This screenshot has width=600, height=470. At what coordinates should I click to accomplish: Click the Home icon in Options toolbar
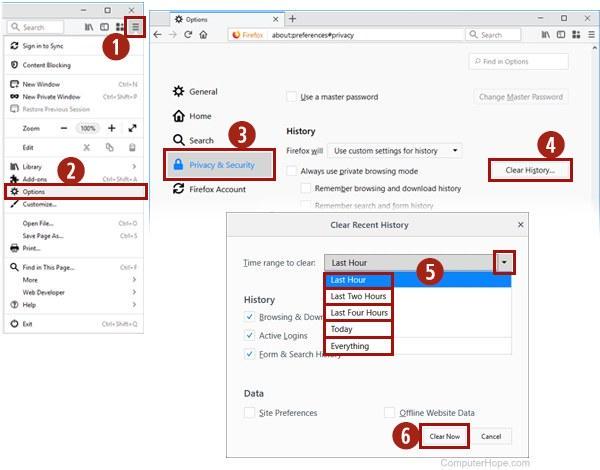pos(203,35)
